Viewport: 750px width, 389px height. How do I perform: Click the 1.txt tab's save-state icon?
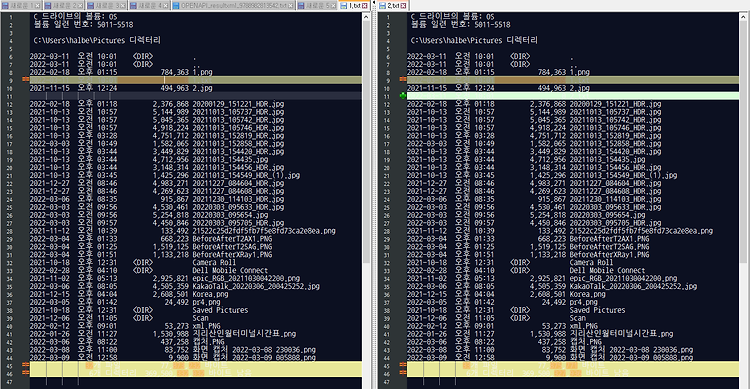[343, 6]
